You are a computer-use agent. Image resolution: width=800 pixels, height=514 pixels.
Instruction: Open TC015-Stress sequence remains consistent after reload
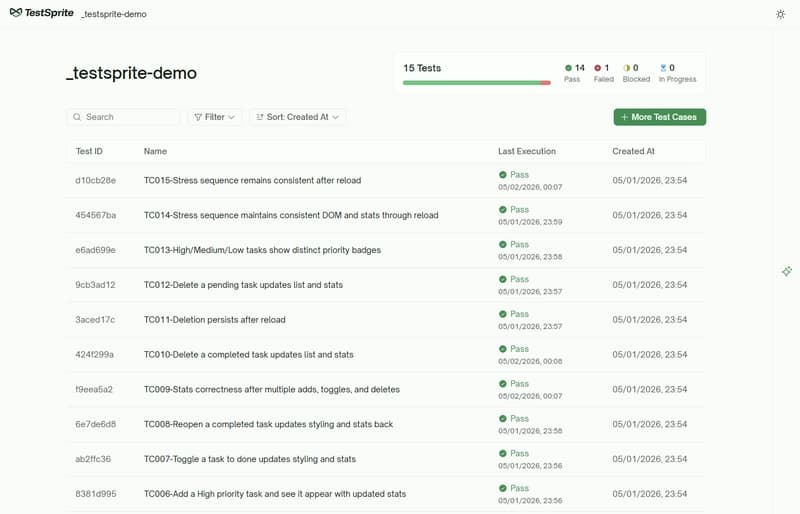(253, 180)
